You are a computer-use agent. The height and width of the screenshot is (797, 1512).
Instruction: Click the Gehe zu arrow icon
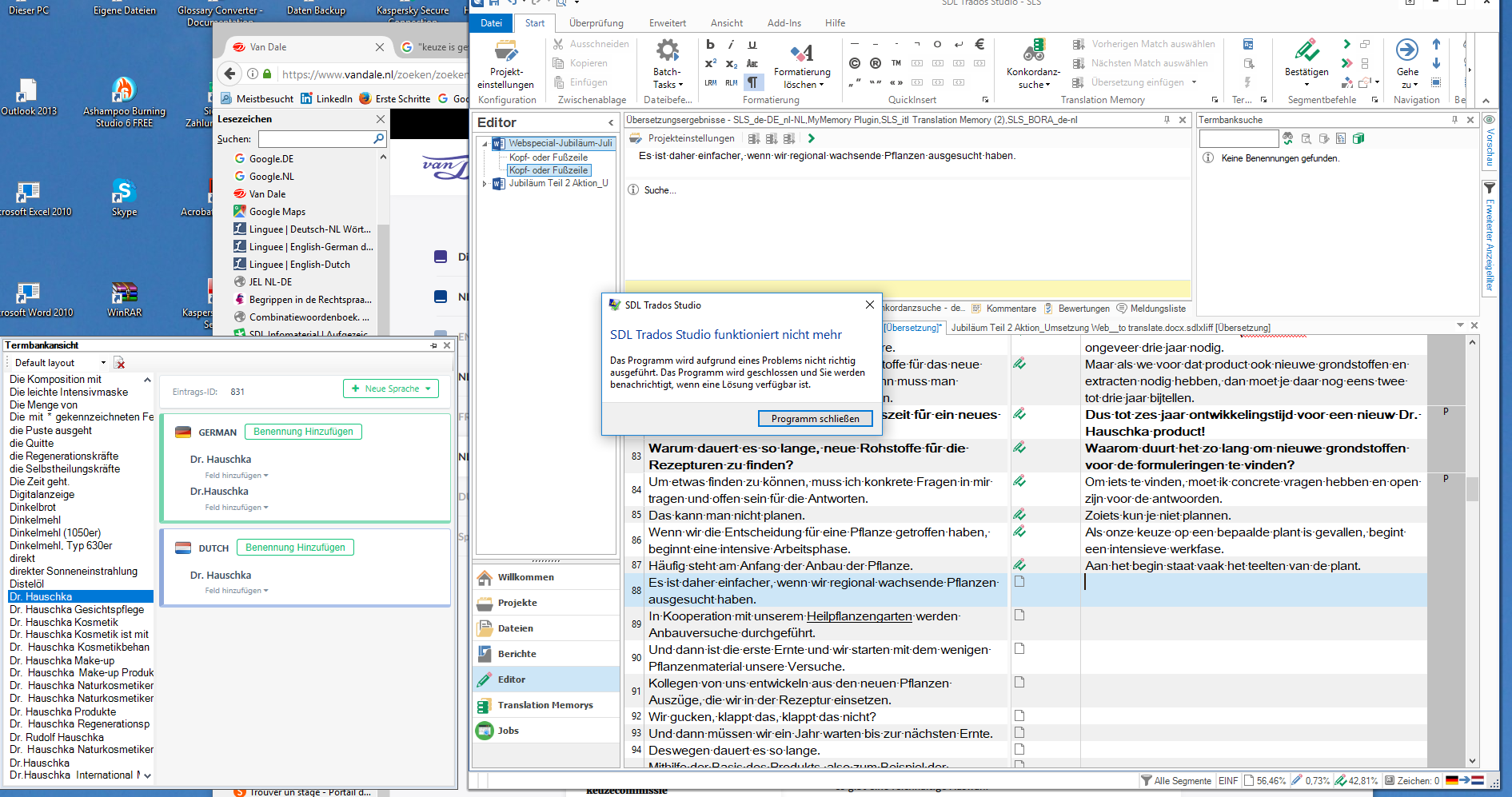[x=1407, y=50]
